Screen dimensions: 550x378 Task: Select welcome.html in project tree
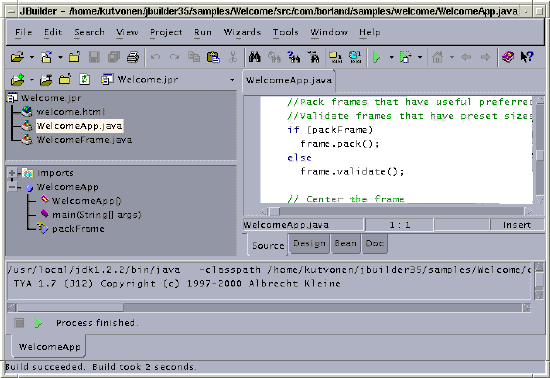[x=71, y=112]
